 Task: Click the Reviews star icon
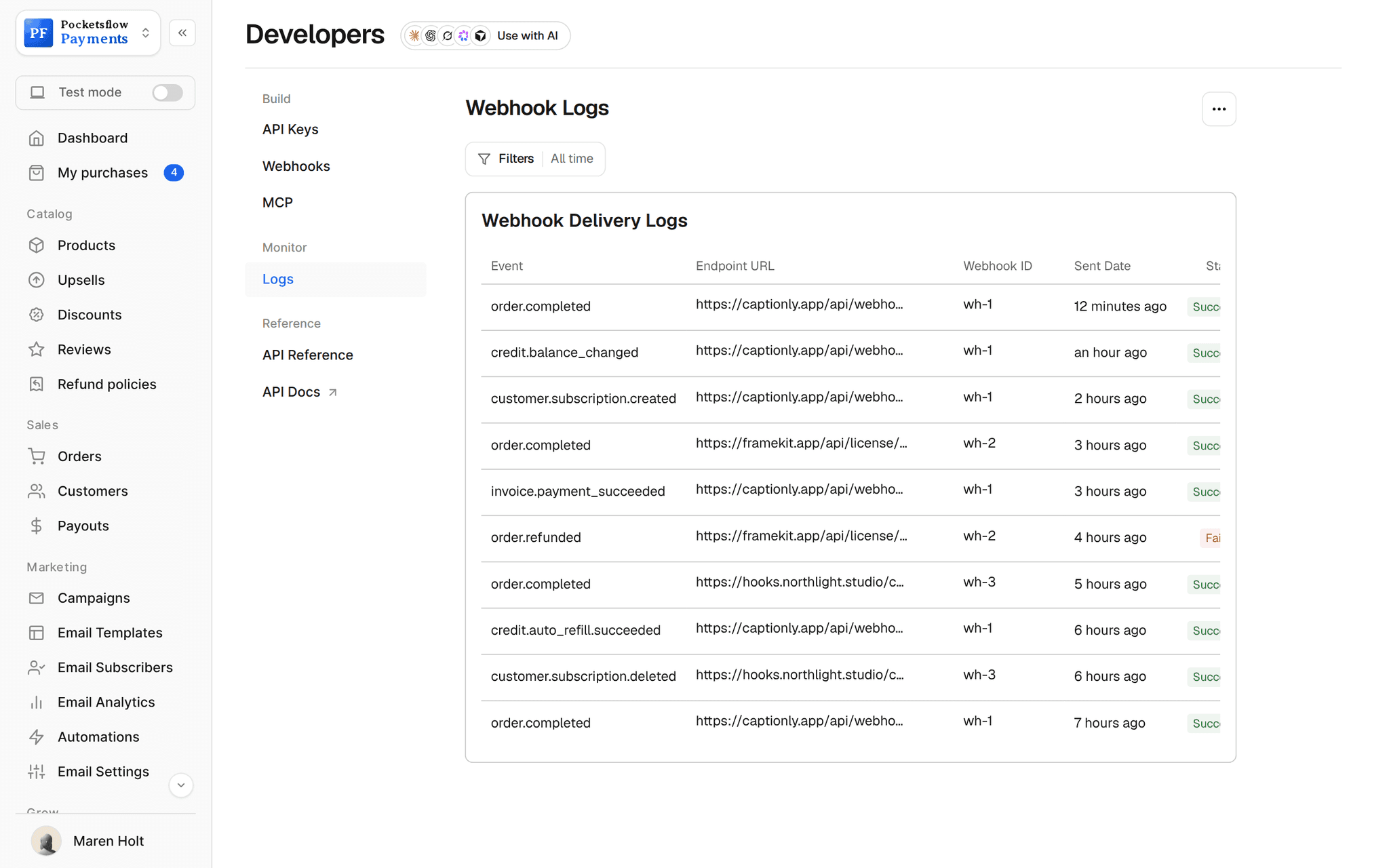[37, 349]
